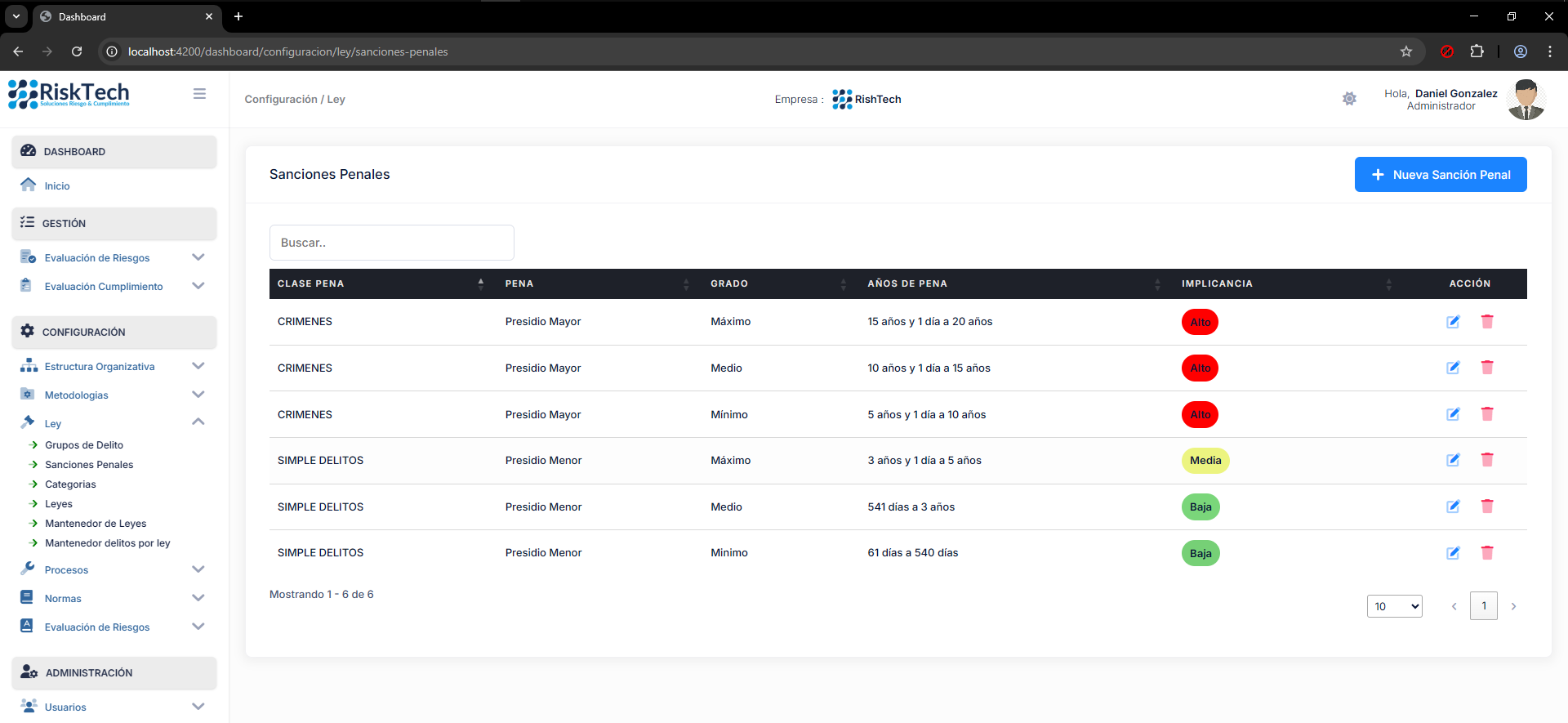The width and height of the screenshot is (1568, 723).
Task: Open the settings gear in header
Action: [x=1349, y=99]
